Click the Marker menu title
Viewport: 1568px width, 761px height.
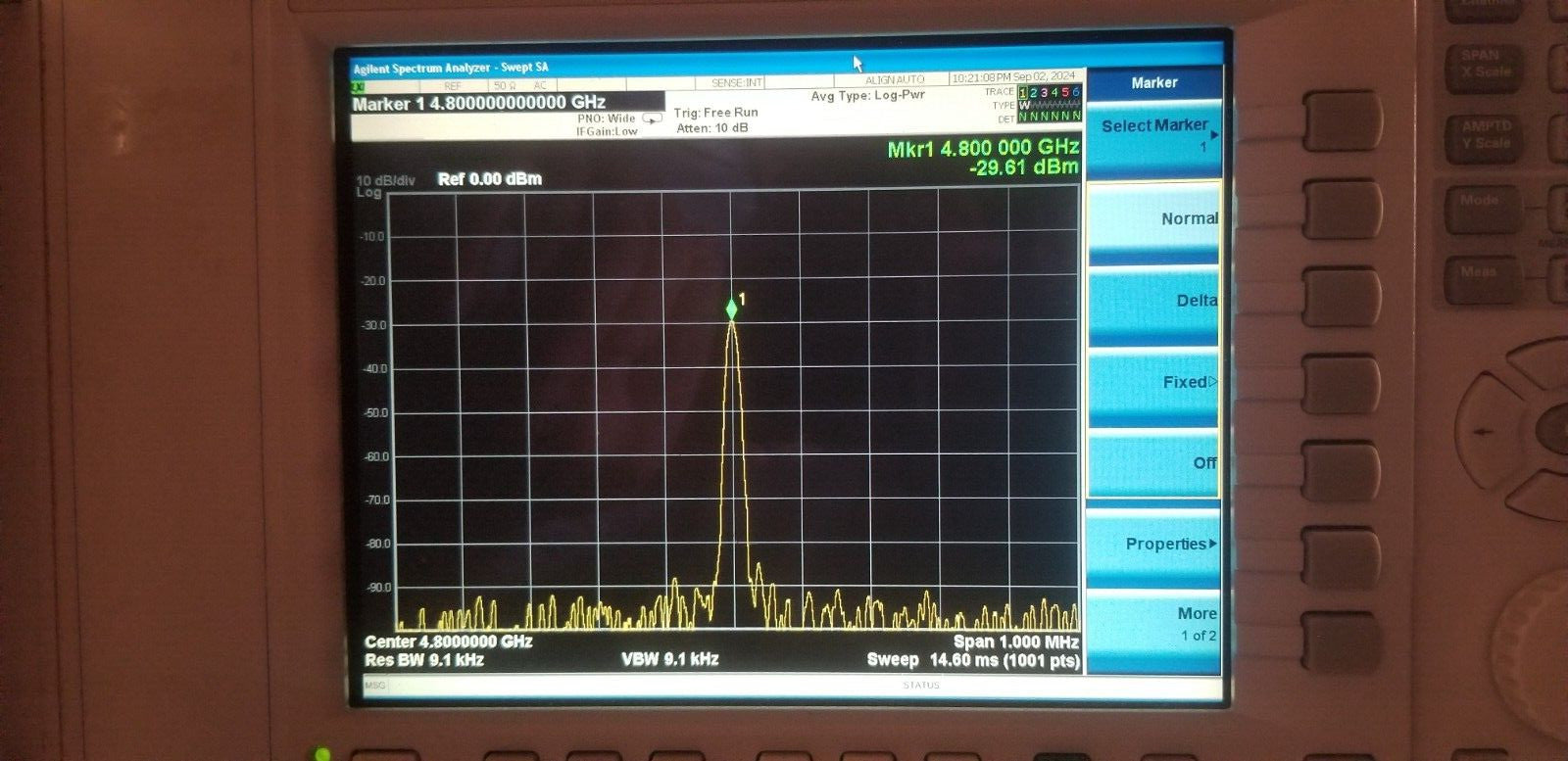[x=1154, y=83]
